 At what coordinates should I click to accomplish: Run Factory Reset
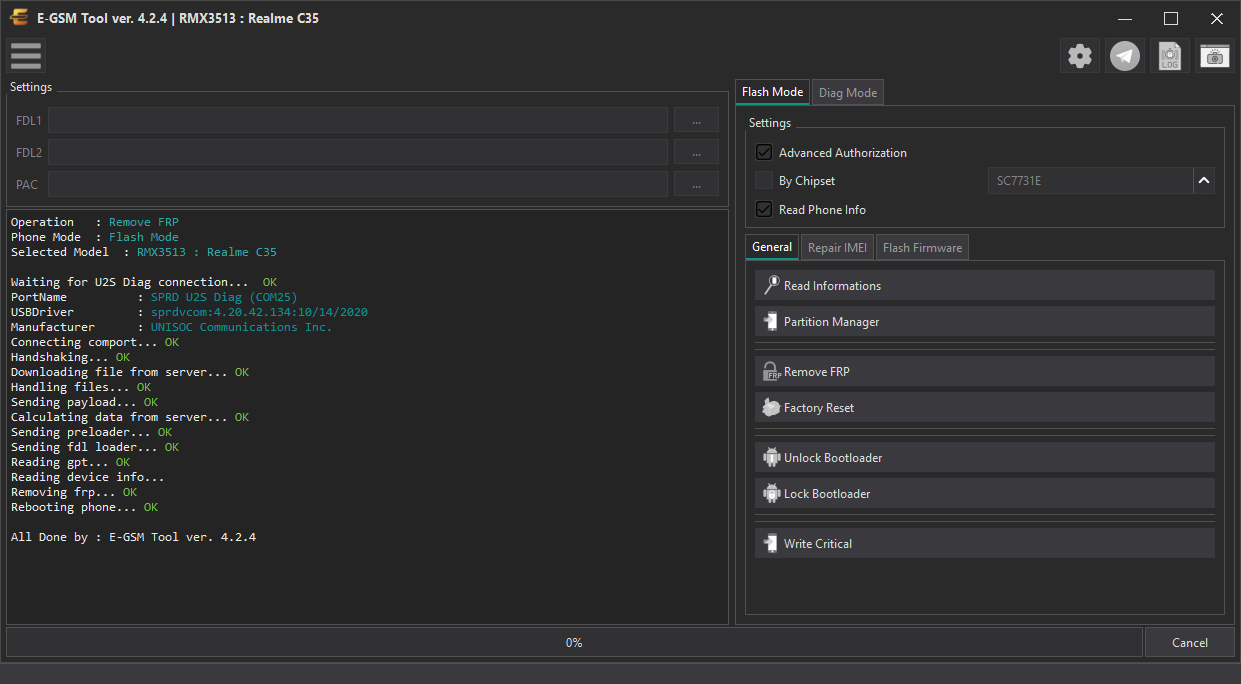pyautogui.click(x=985, y=407)
